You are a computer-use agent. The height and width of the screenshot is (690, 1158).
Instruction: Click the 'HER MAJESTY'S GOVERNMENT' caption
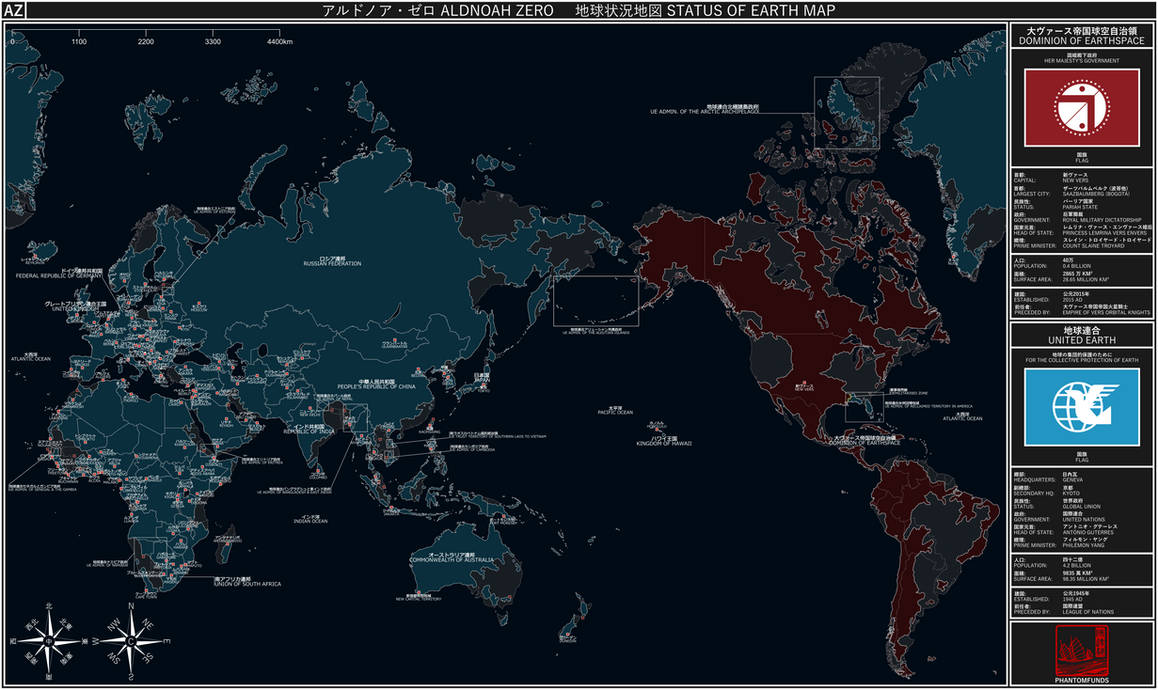tap(1081, 61)
